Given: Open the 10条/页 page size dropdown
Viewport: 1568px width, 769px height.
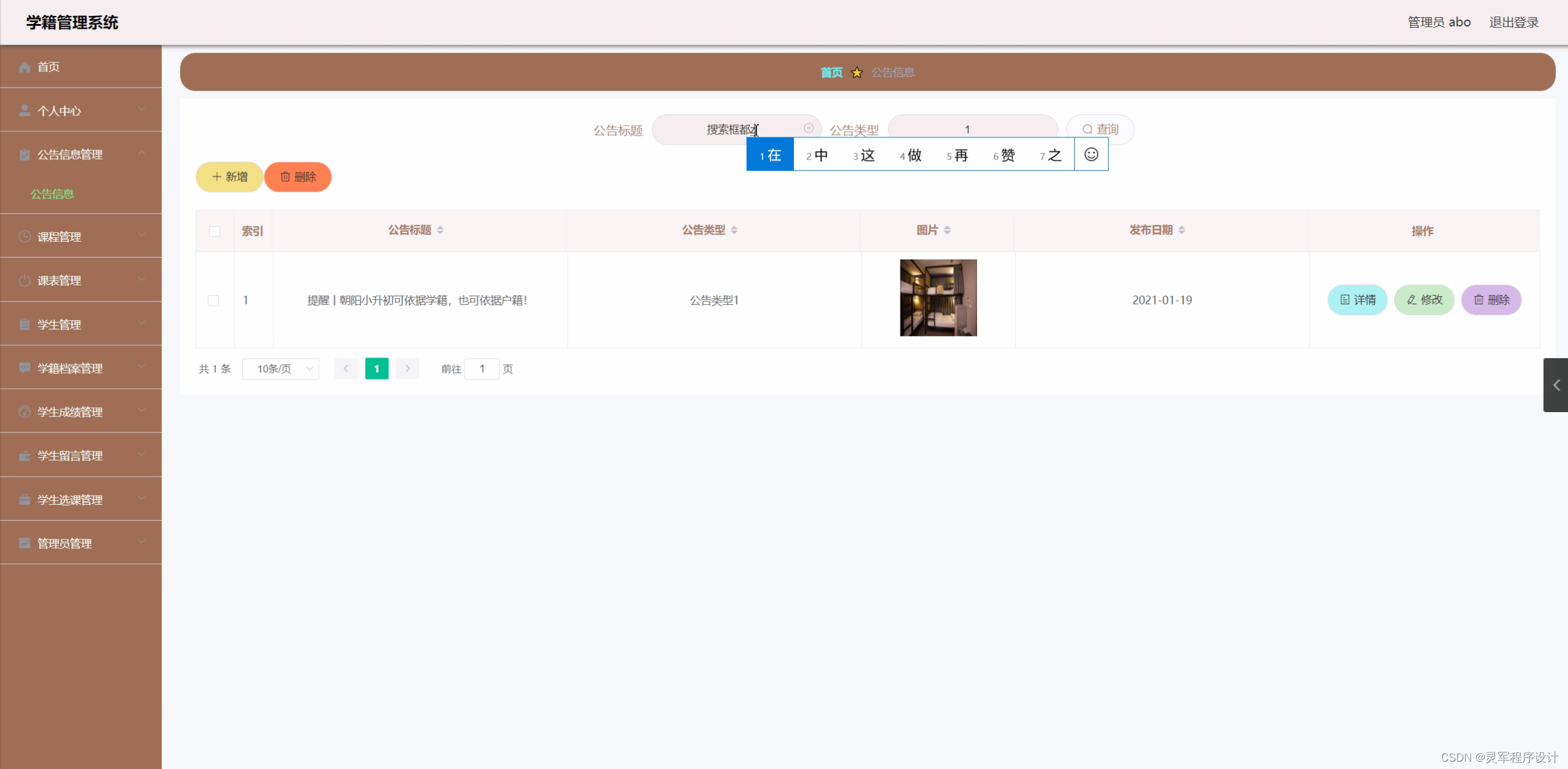Looking at the screenshot, I should pos(281,369).
